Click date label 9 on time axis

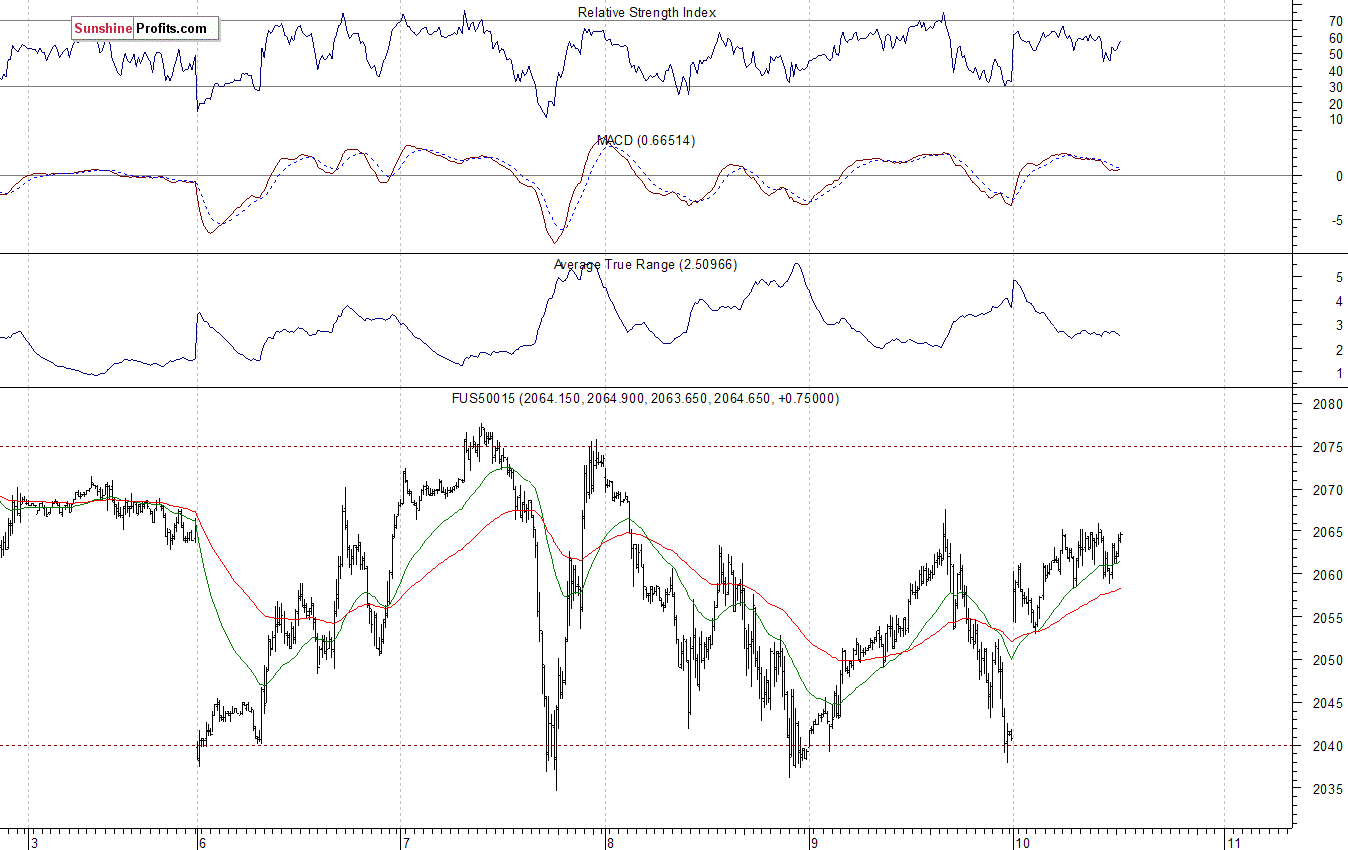point(813,842)
